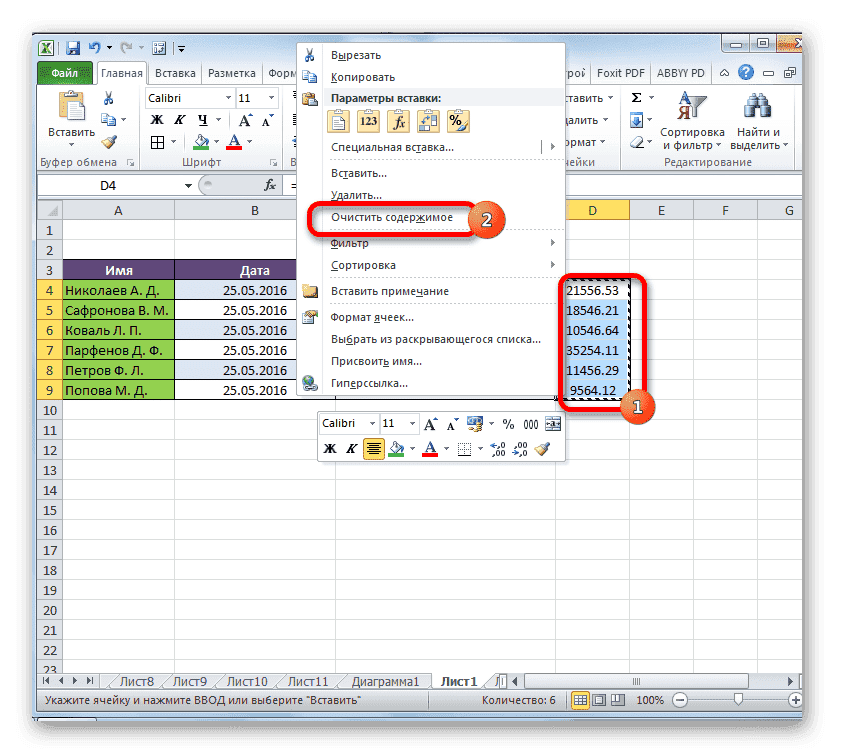The width and height of the screenshot is (861, 753).
Task: Open the font size dropdown in mini toolbar
Action: 411,423
